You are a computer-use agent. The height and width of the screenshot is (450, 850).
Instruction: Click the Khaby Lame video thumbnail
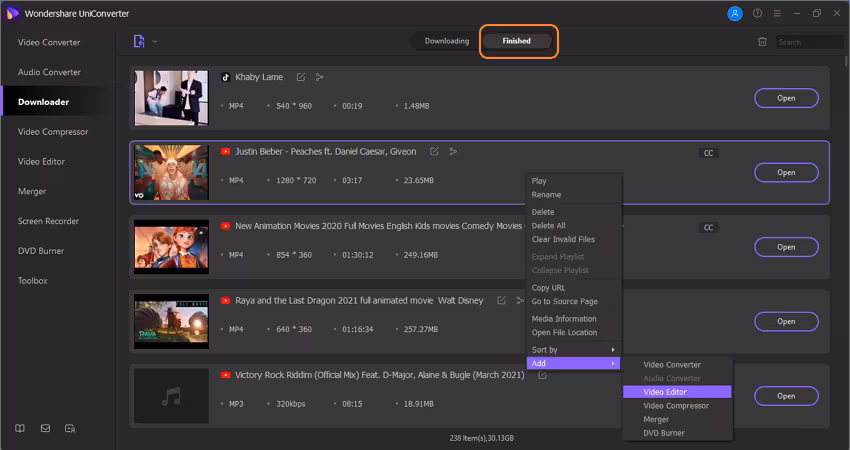171,98
